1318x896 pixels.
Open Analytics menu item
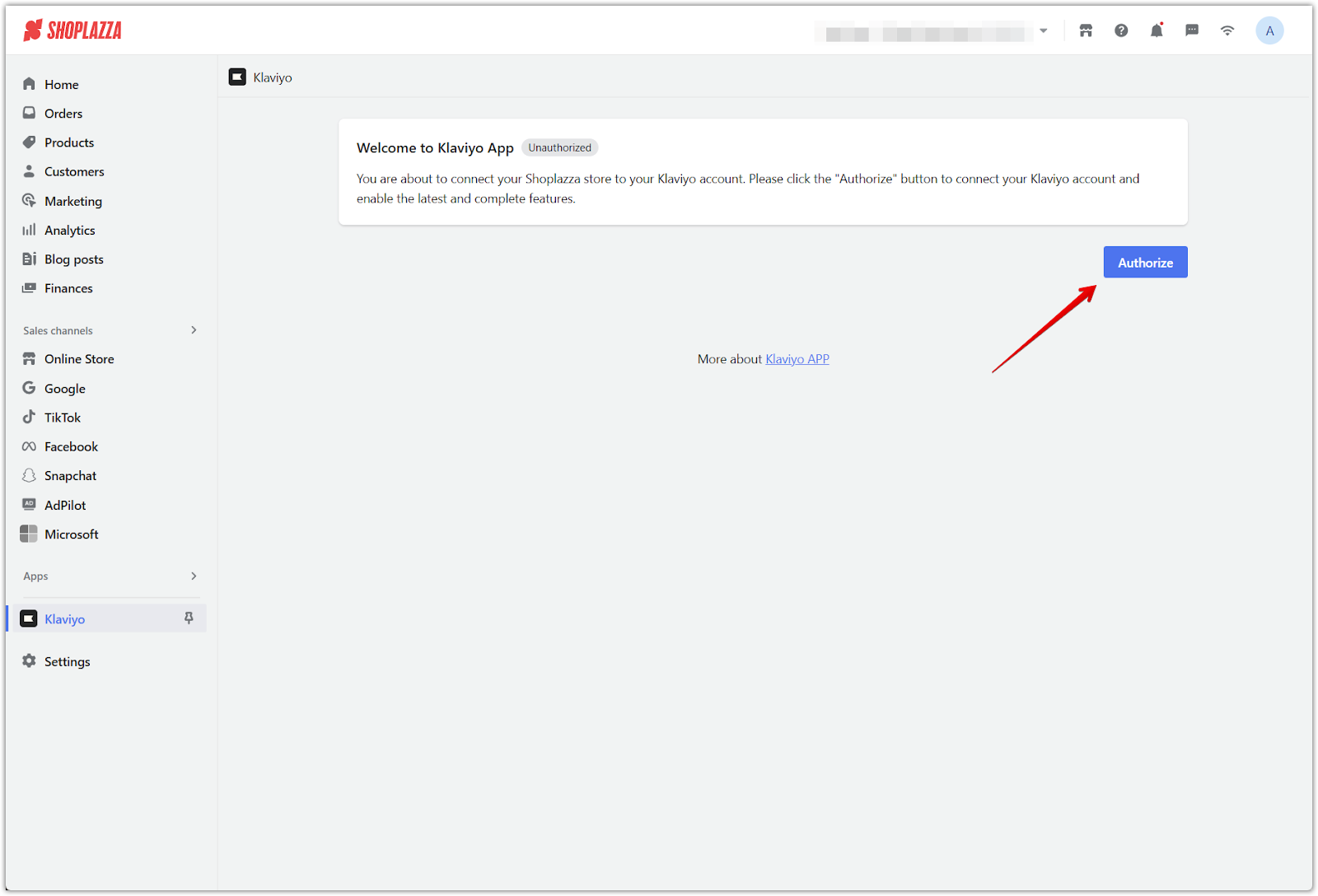coord(70,231)
